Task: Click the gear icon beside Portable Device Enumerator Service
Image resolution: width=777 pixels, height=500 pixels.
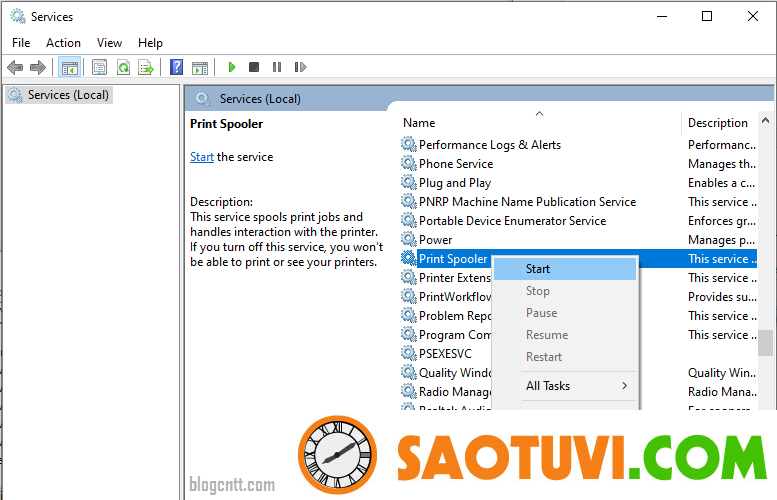Action: [408, 220]
